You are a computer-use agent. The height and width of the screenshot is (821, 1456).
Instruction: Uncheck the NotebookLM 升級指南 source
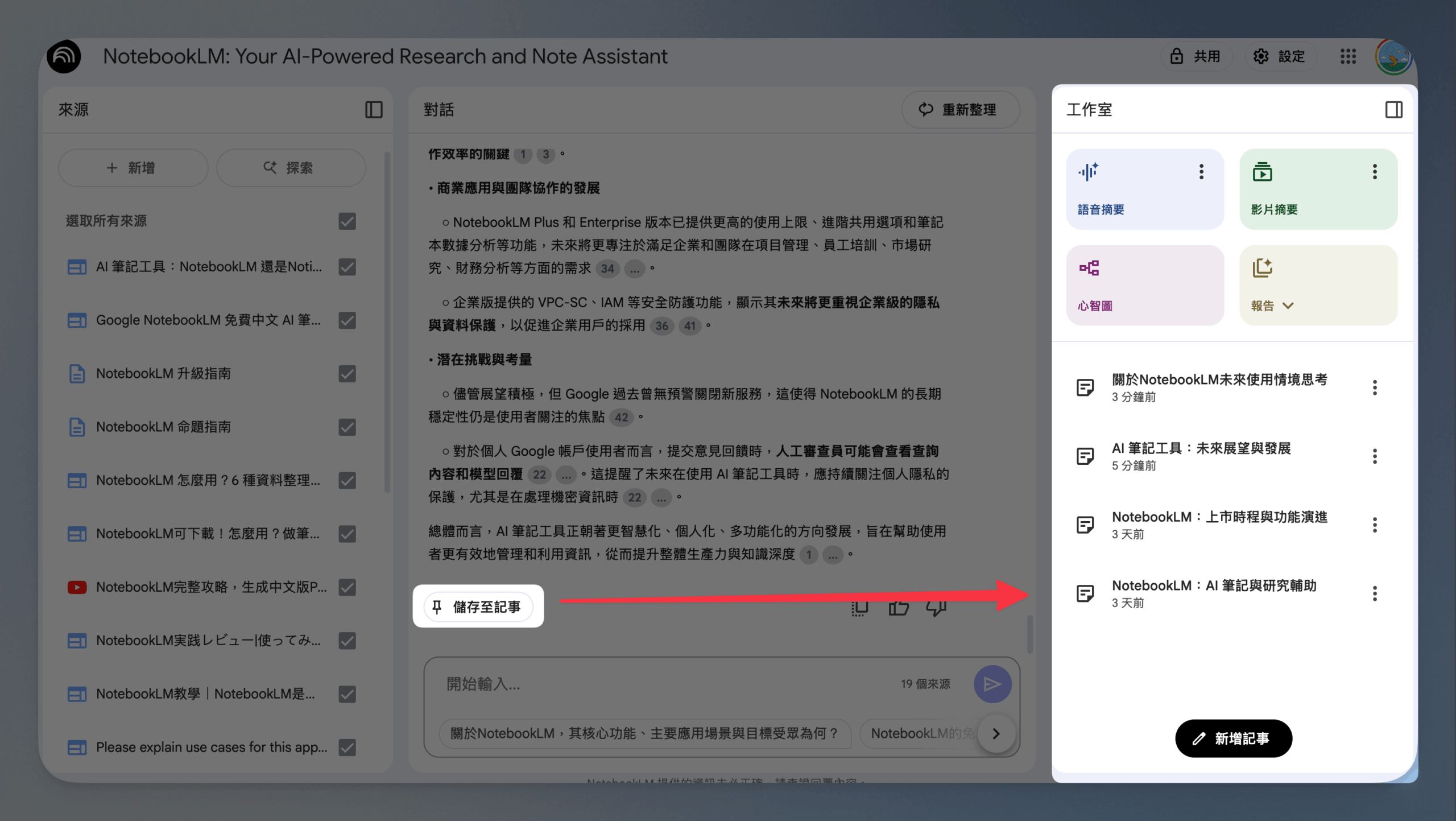tap(347, 374)
